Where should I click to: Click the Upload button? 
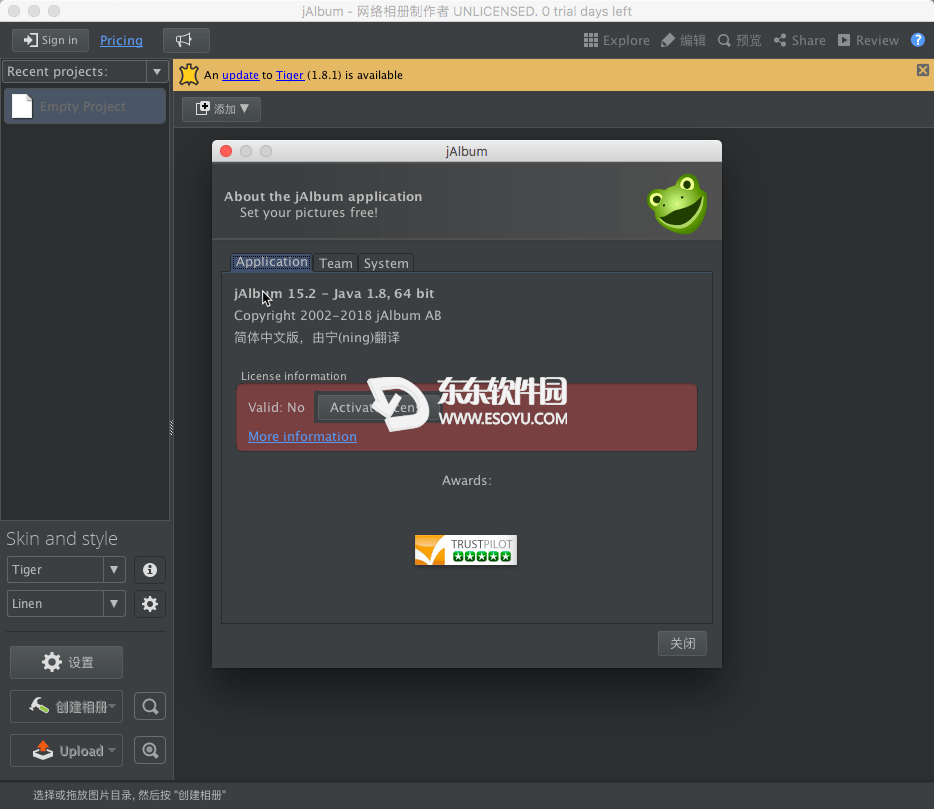(x=66, y=751)
